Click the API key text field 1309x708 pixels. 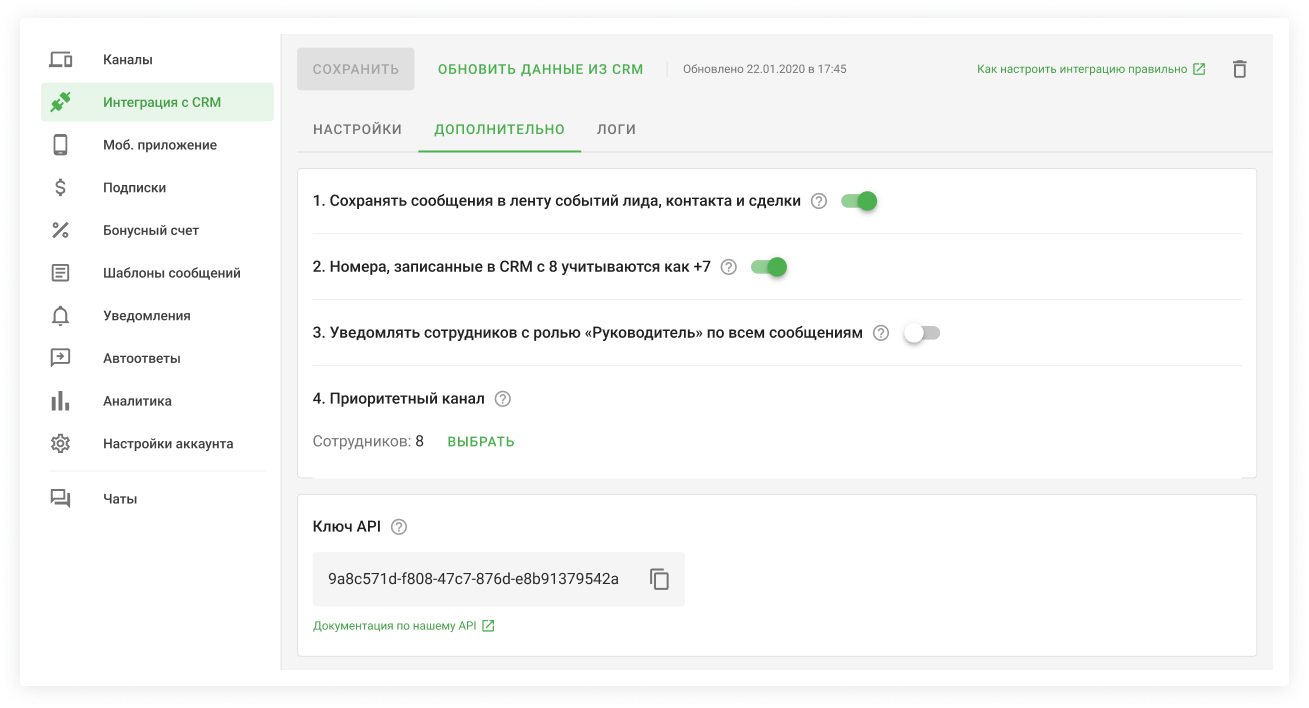[x=473, y=579]
